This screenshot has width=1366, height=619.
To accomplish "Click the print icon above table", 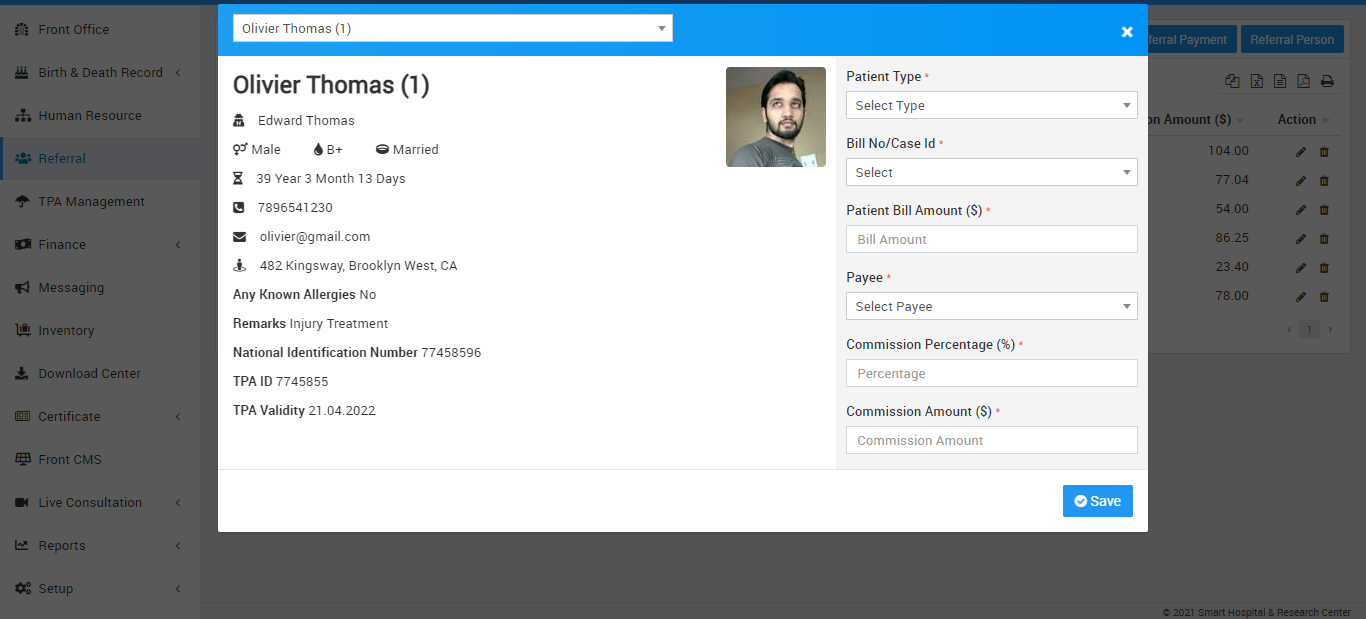I will (x=1327, y=82).
